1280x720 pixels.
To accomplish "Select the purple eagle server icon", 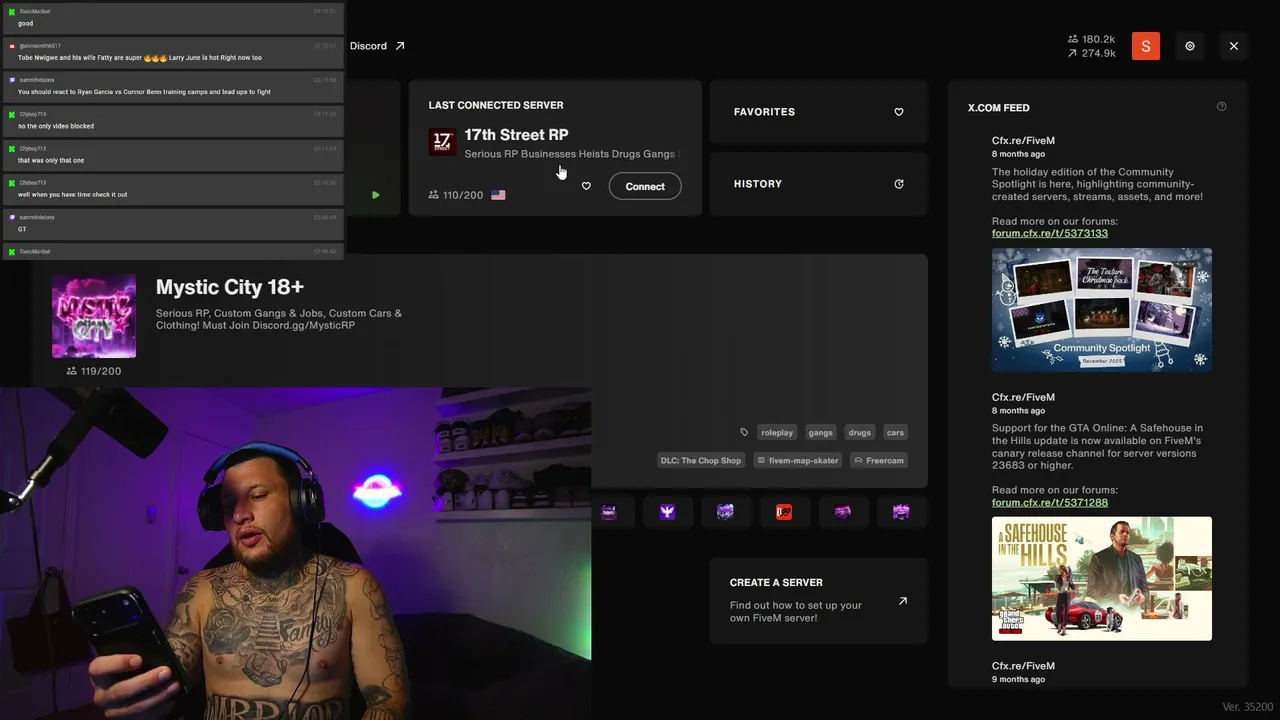I will (x=667, y=512).
